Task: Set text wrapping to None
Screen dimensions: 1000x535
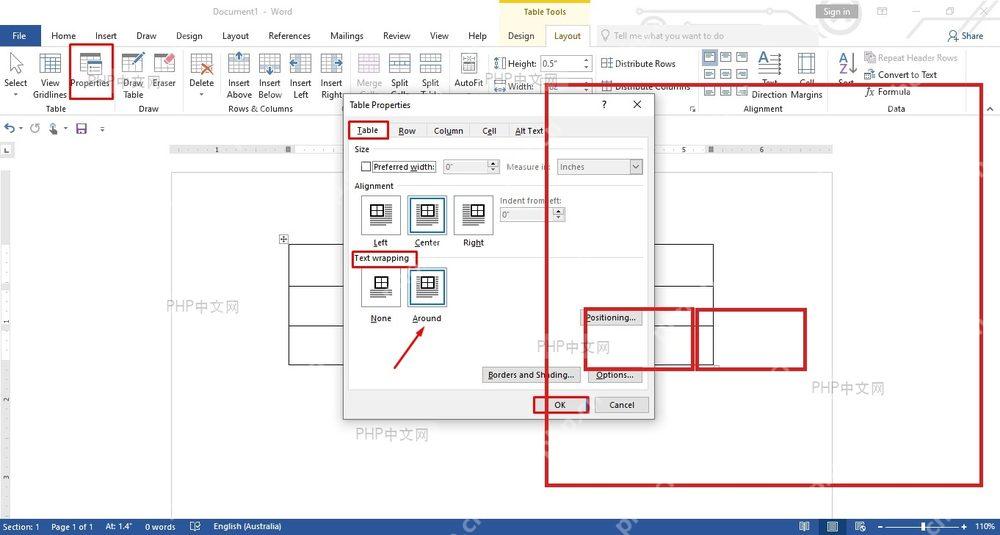Action: [381, 288]
